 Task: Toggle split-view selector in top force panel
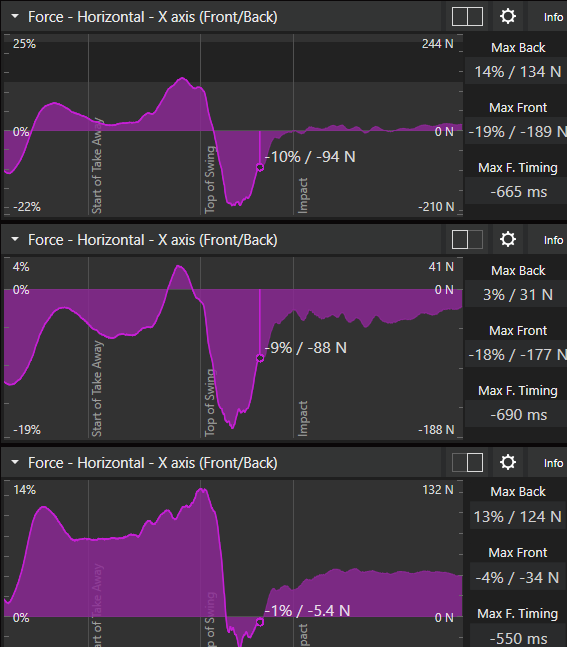(x=468, y=17)
